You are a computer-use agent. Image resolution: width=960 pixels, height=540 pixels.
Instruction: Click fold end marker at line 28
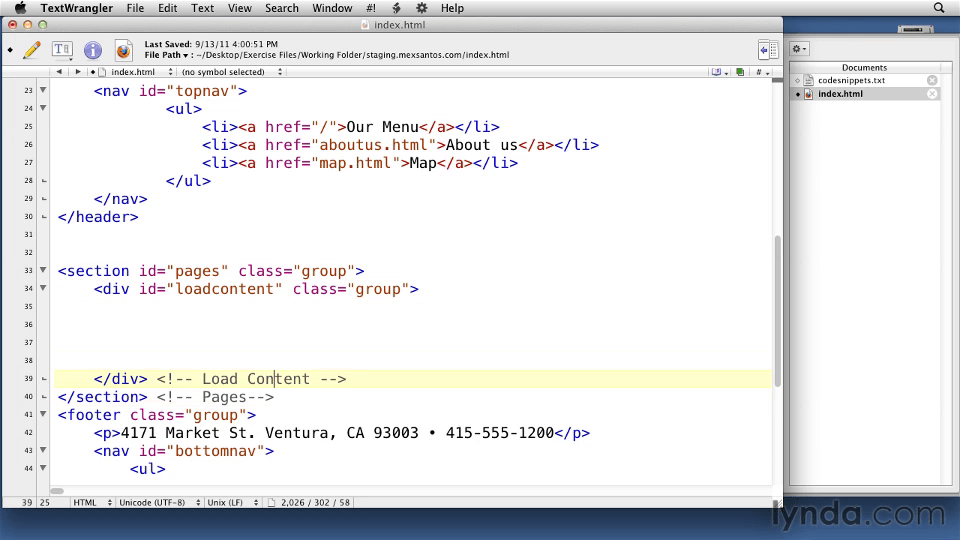(x=43, y=181)
